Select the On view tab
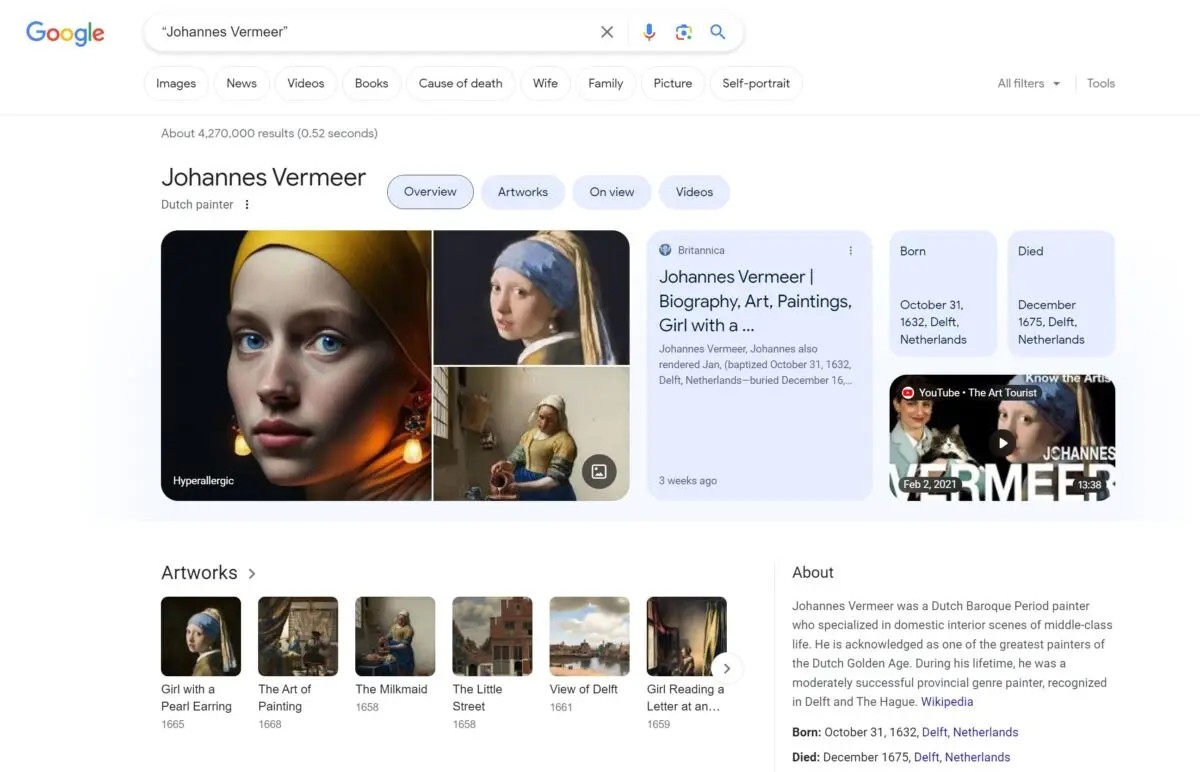 tap(611, 191)
